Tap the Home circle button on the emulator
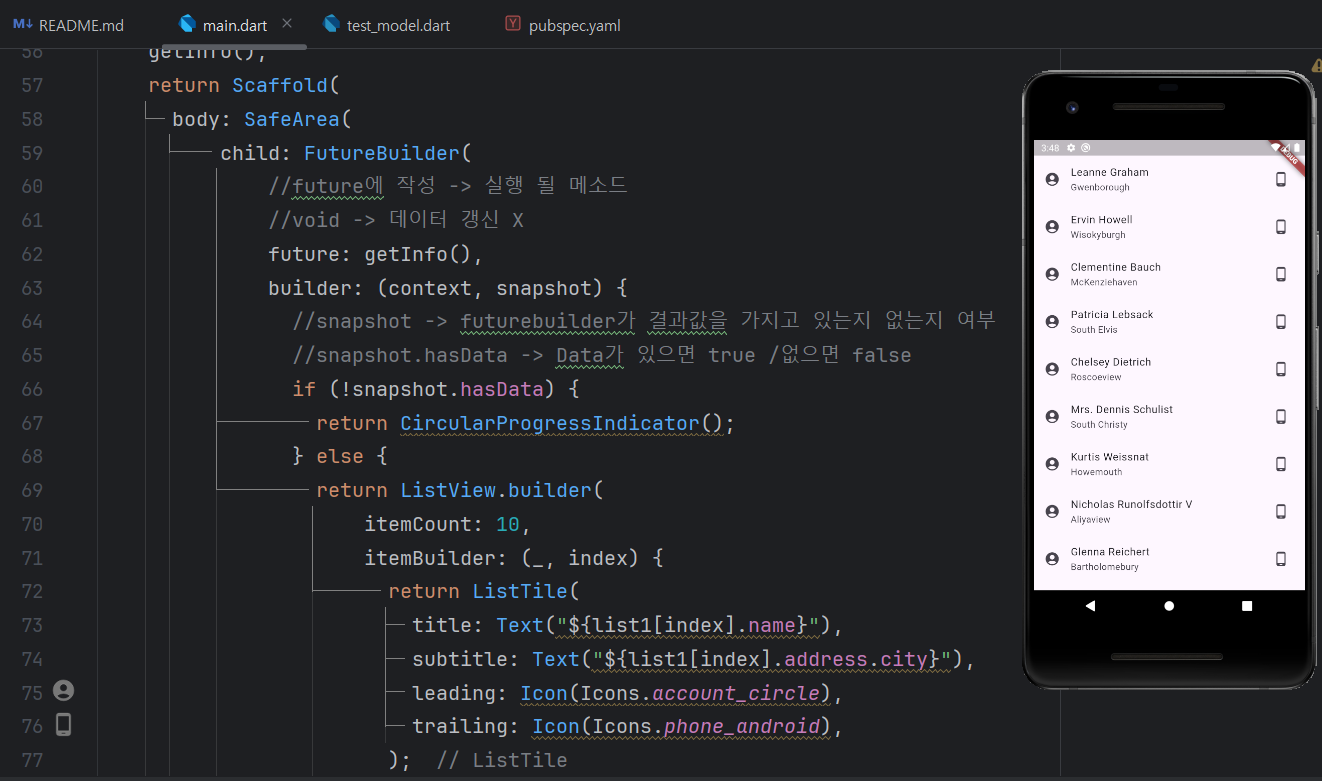 [1168, 605]
